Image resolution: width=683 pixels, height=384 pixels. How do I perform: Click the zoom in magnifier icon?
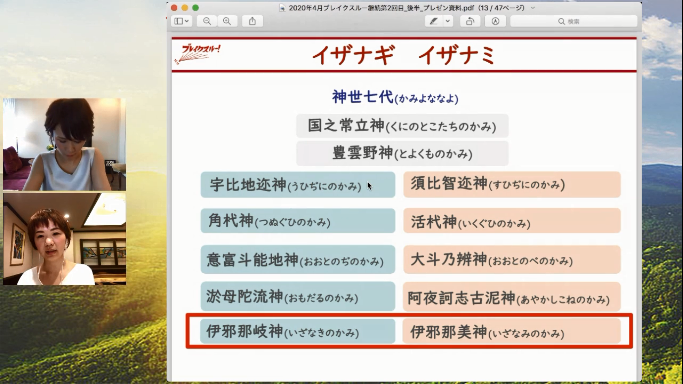pos(227,21)
